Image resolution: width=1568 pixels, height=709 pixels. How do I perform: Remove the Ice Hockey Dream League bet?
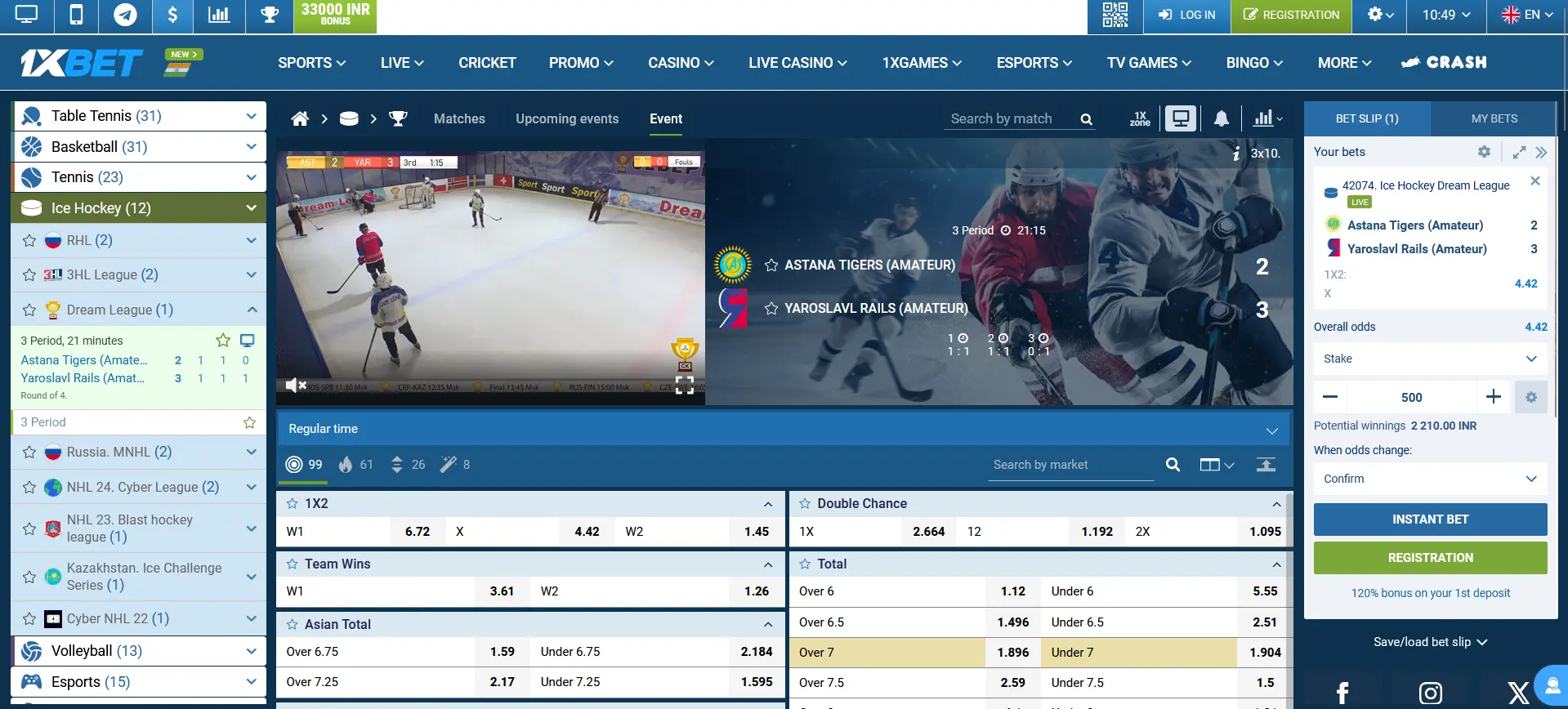tap(1535, 181)
